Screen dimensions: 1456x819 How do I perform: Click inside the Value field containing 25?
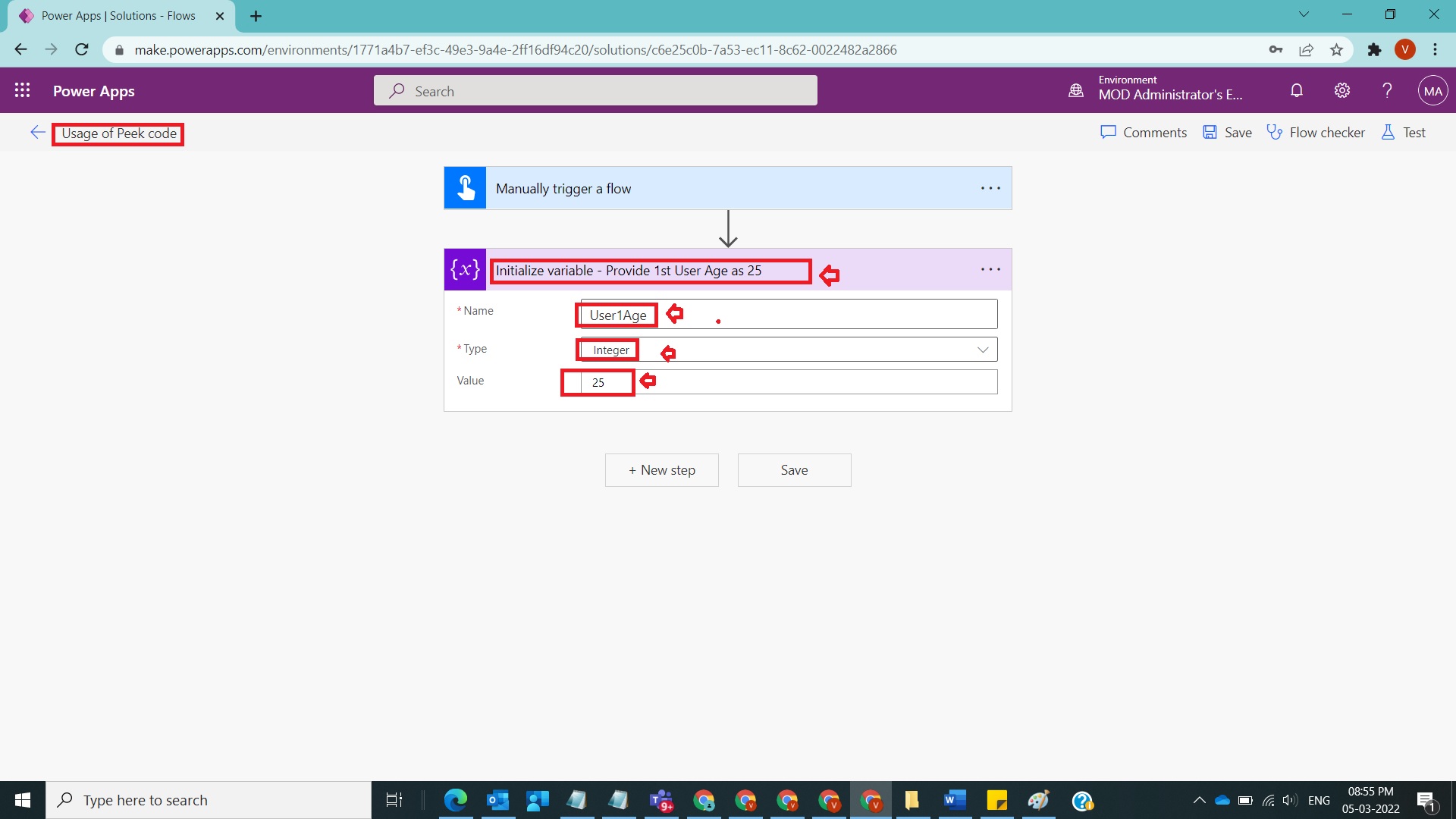pyautogui.click(x=597, y=382)
